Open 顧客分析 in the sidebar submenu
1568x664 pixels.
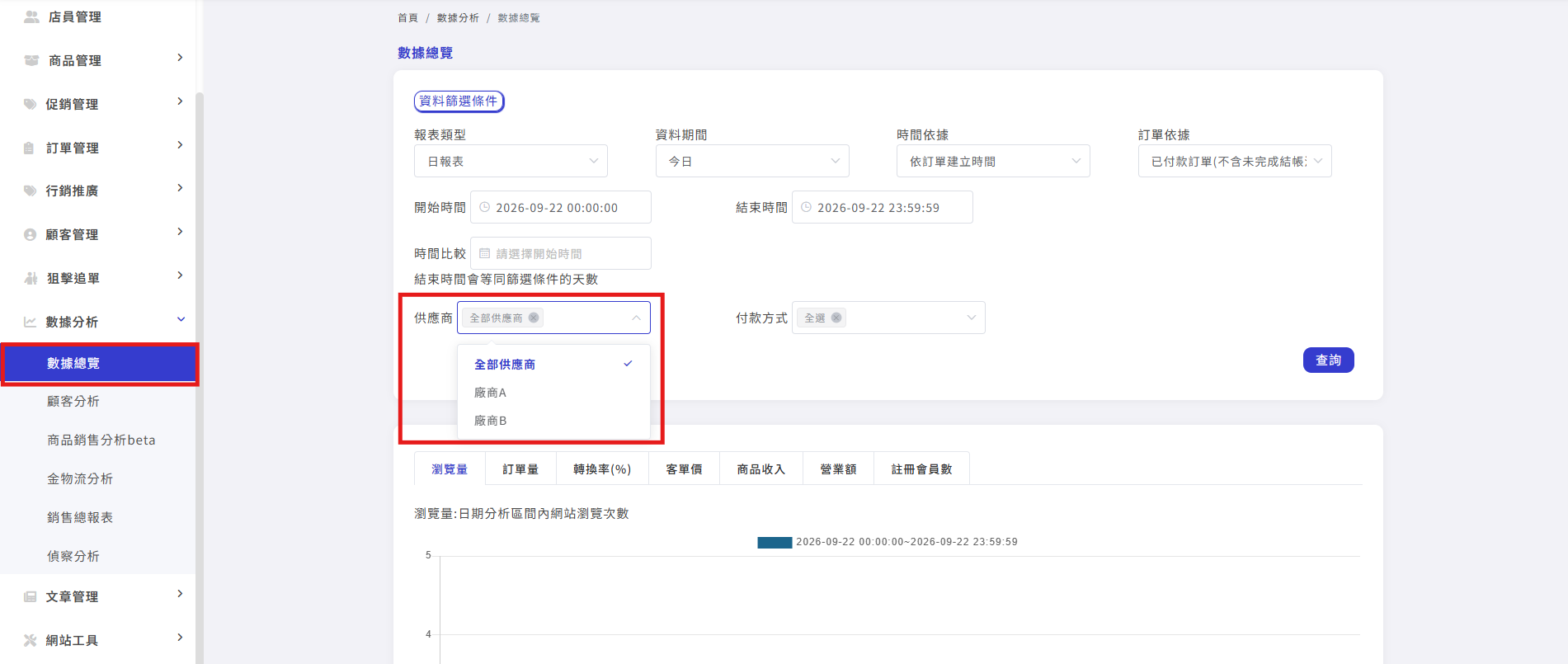73,401
